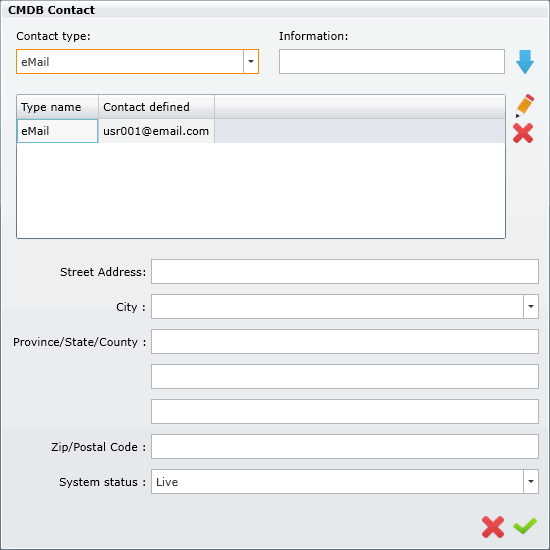Cancel the dialog with the bottom red X
The height and width of the screenshot is (550, 550).
[x=493, y=527]
